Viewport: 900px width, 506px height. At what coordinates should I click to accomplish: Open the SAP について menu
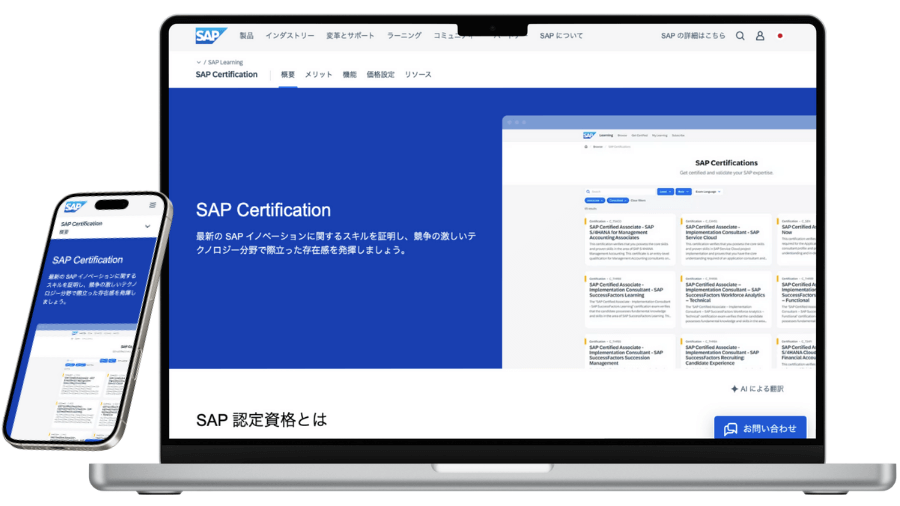coord(561,36)
